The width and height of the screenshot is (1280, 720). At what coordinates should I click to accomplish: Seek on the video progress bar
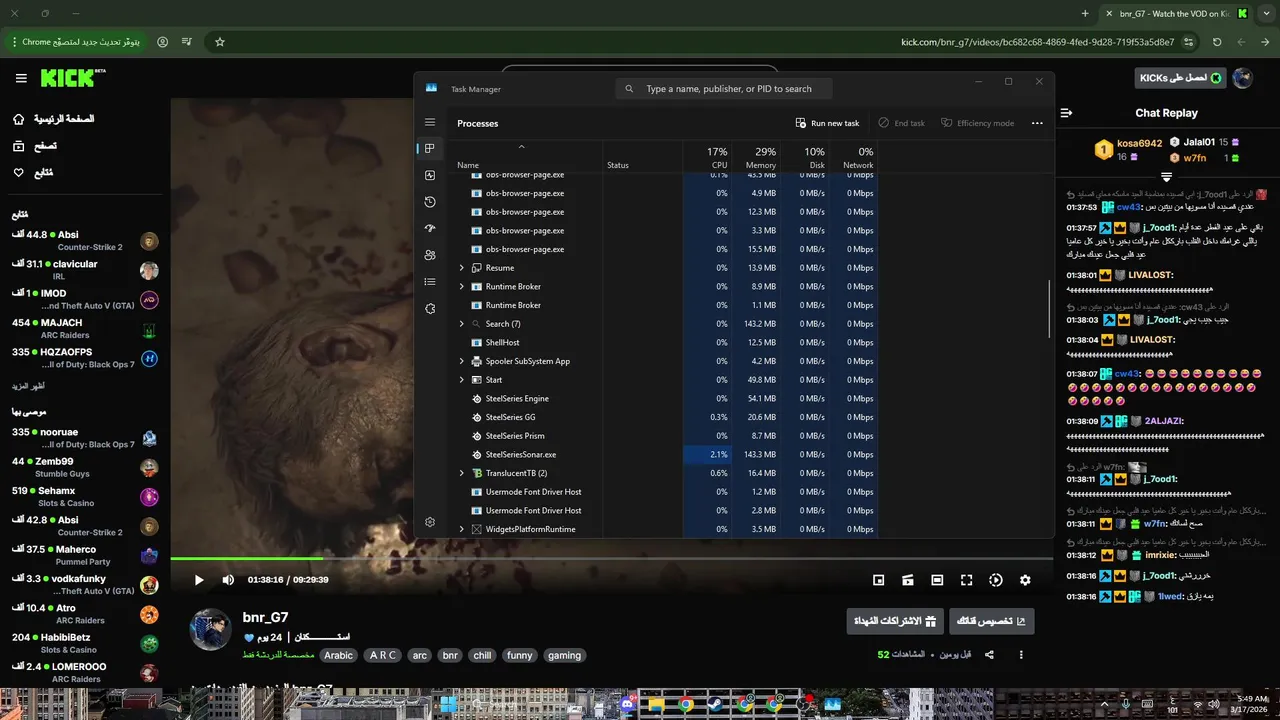click(611, 558)
